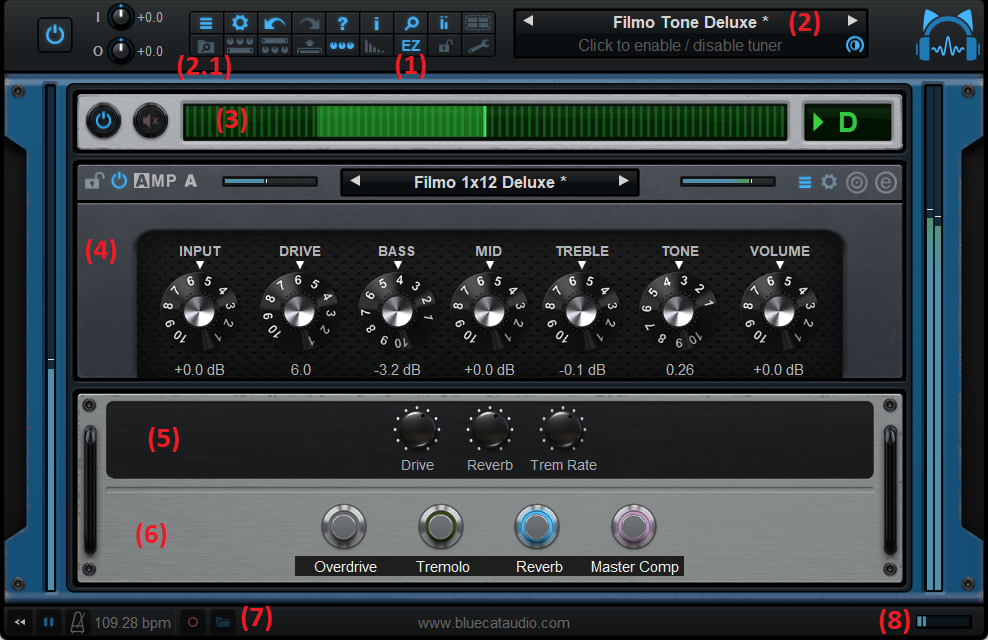Click the amp DRIVE knob
This screenshot has height=640, width=988.
(299, 312)
